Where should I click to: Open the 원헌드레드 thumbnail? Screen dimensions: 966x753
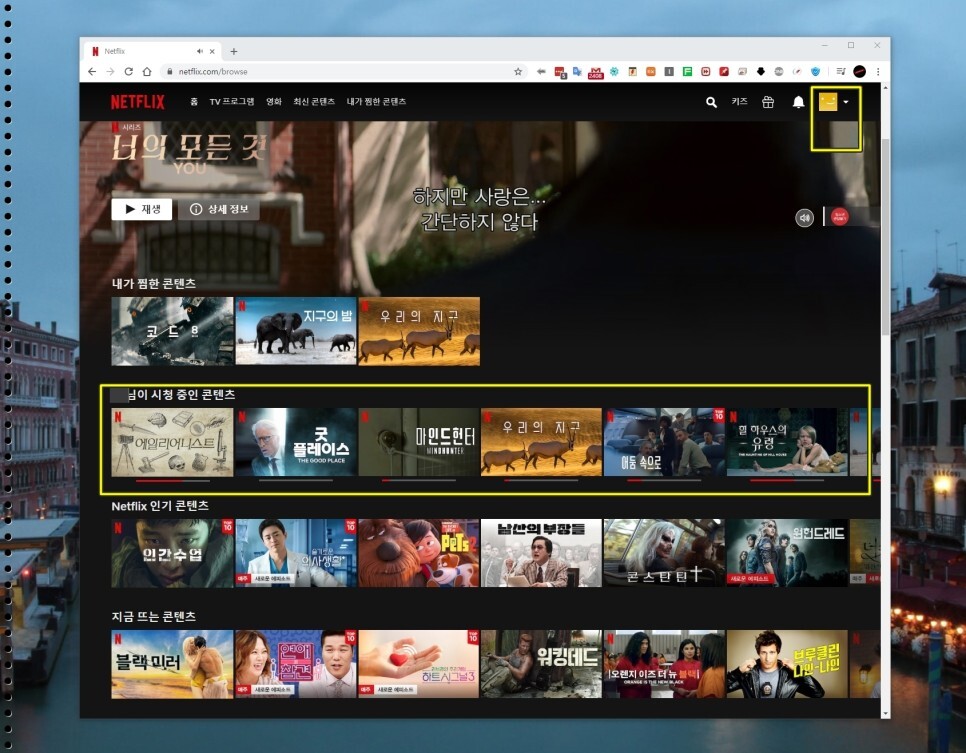pos(787,553)
